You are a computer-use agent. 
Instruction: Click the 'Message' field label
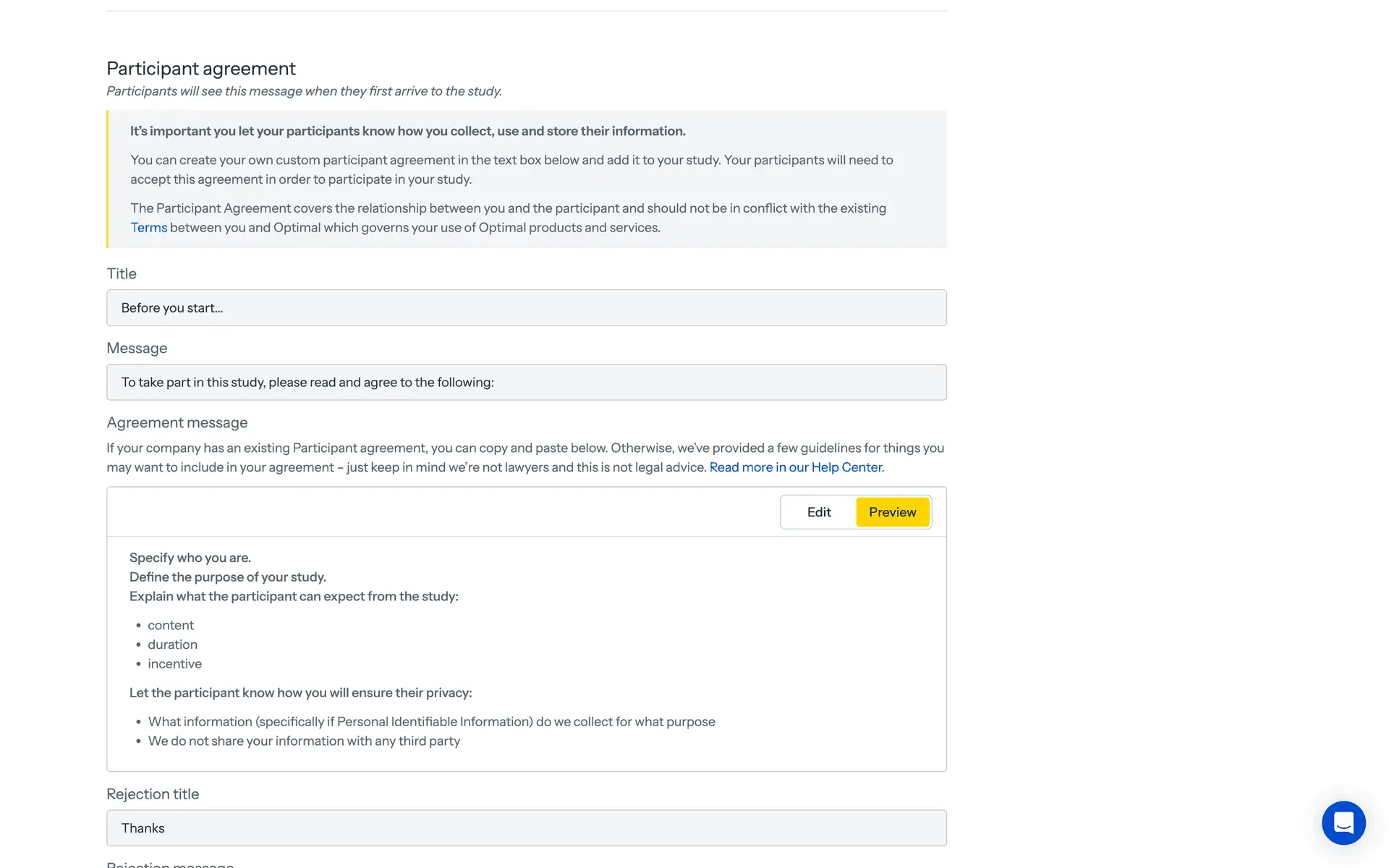pyautogui.click(x=137, y=349)
